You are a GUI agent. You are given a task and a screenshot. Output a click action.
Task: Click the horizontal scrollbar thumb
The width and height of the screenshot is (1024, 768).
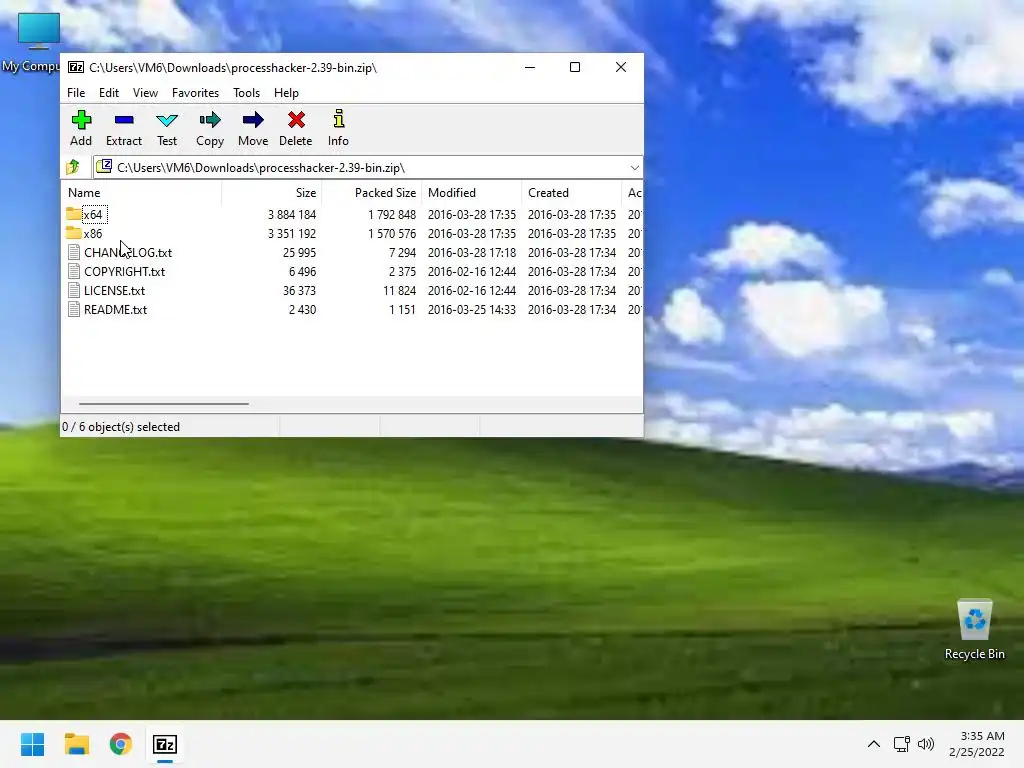coord(163,404)
